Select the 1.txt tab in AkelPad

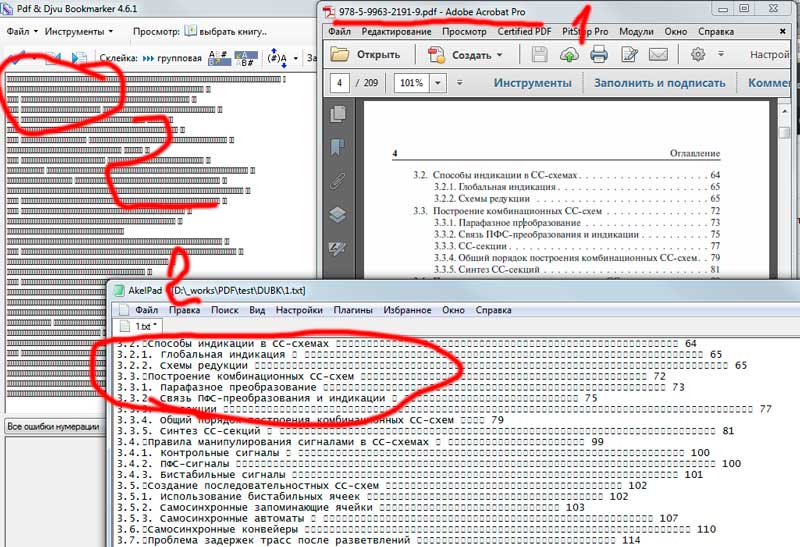tap(140, 326)
